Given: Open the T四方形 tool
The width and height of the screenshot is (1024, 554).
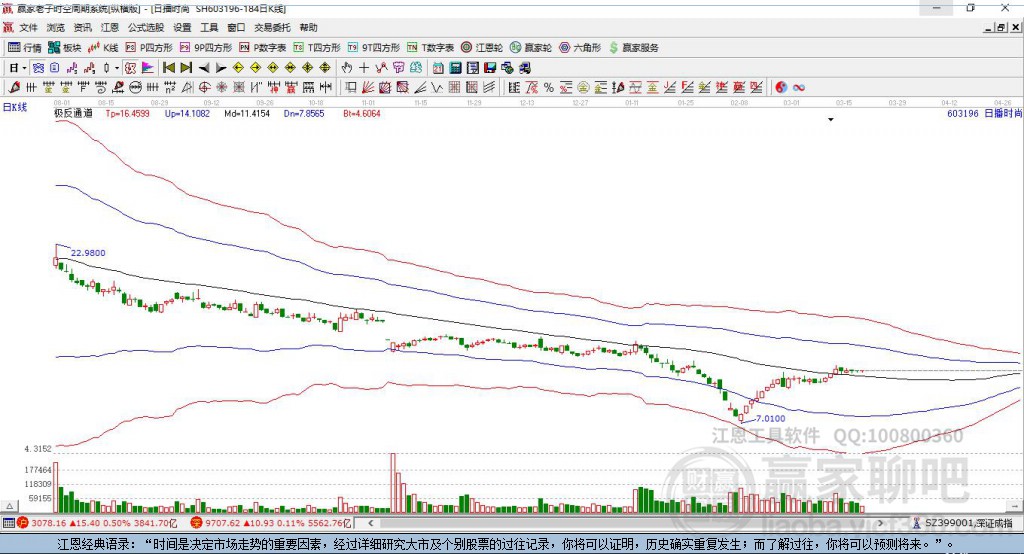Looking at the screenshot, I should point(317,48).
